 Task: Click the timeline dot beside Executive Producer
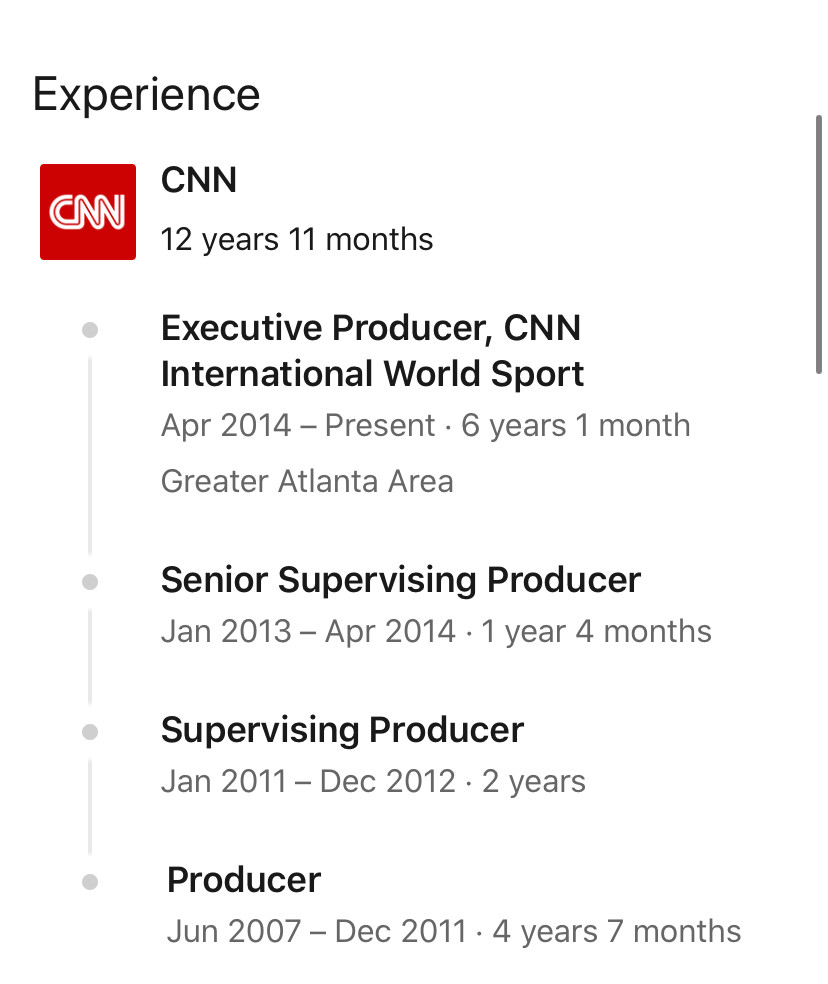click(x=90, y=330)
